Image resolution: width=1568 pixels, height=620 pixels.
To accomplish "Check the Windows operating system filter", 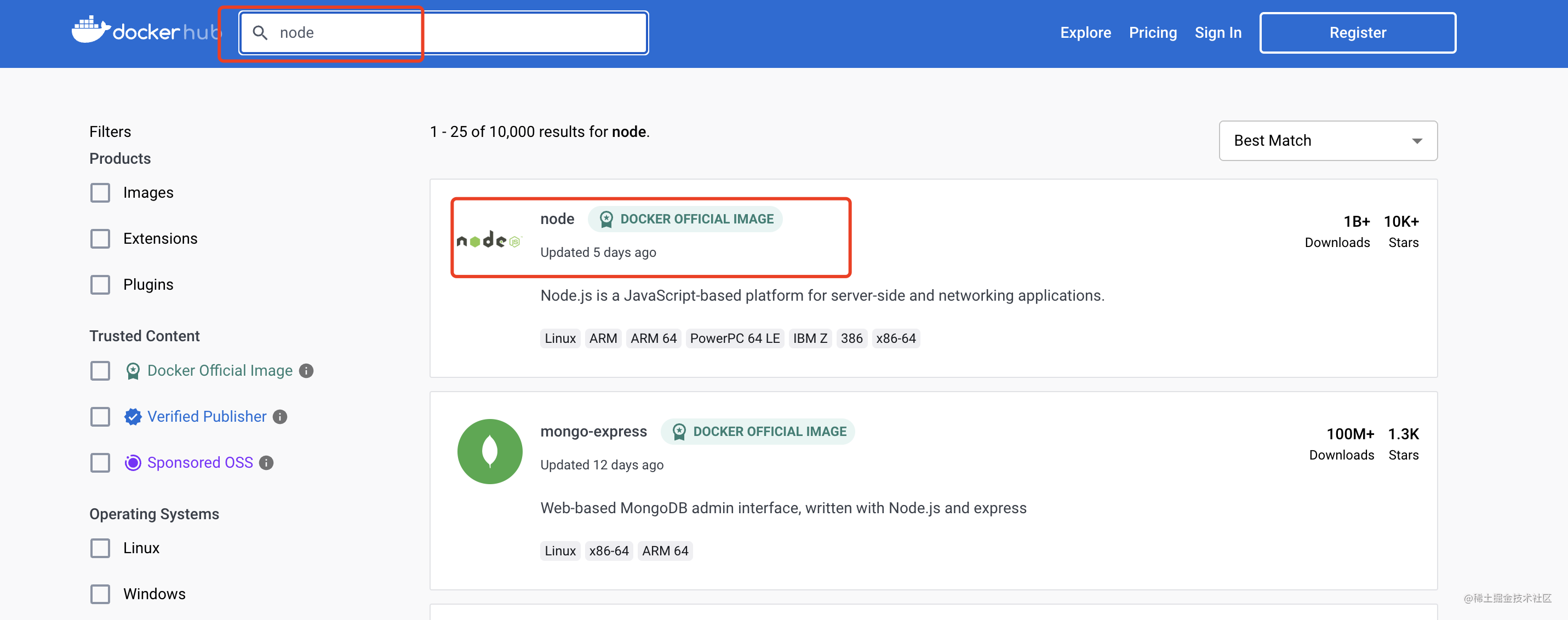I will [100, 594].
